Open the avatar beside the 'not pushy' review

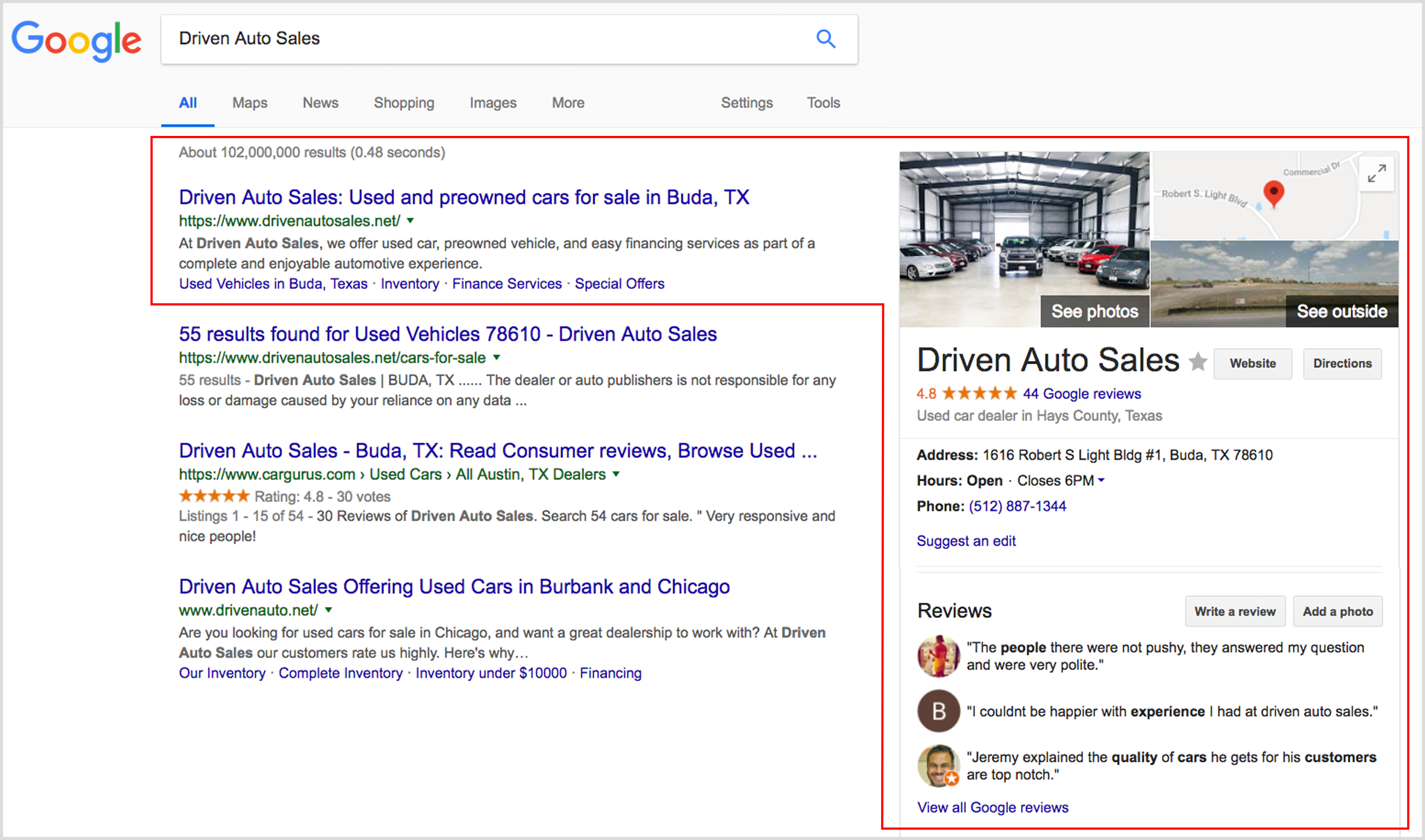click(938, 656)
